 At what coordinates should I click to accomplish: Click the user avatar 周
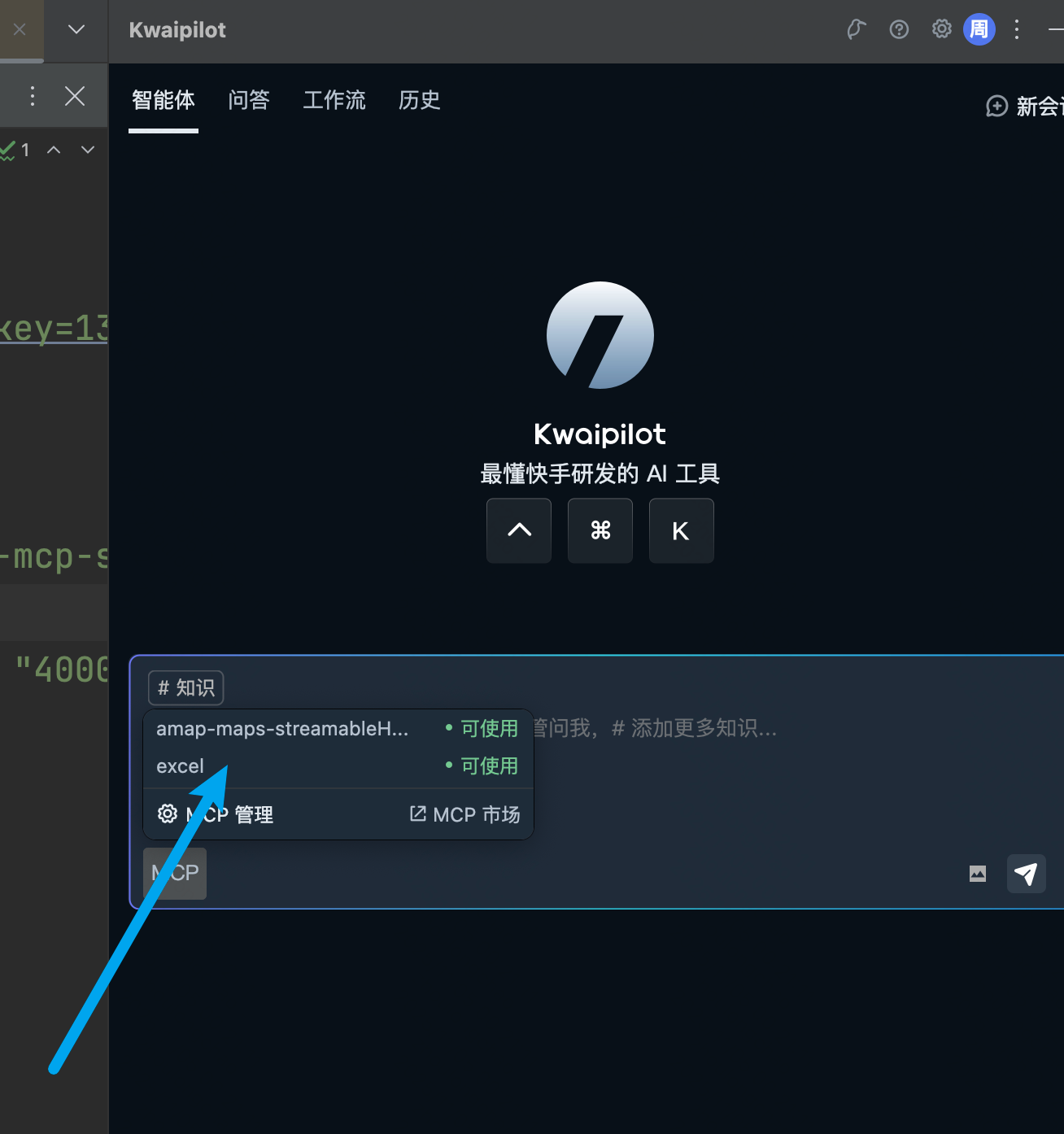click(979, 29)
